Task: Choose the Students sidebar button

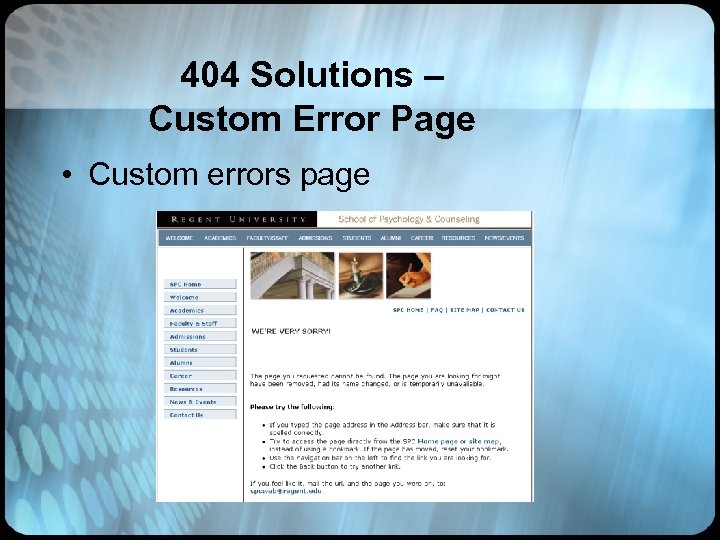Action: [200, 349]
